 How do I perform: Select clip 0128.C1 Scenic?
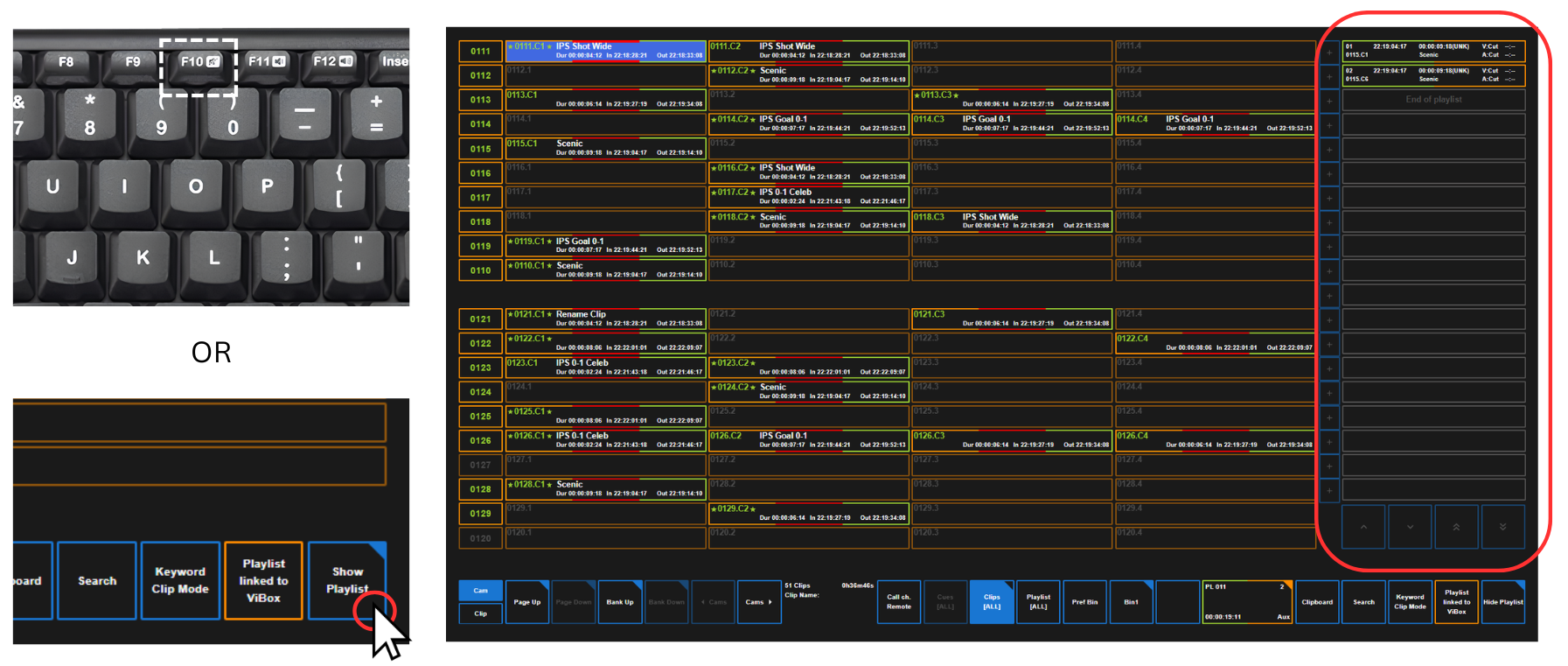606,489
